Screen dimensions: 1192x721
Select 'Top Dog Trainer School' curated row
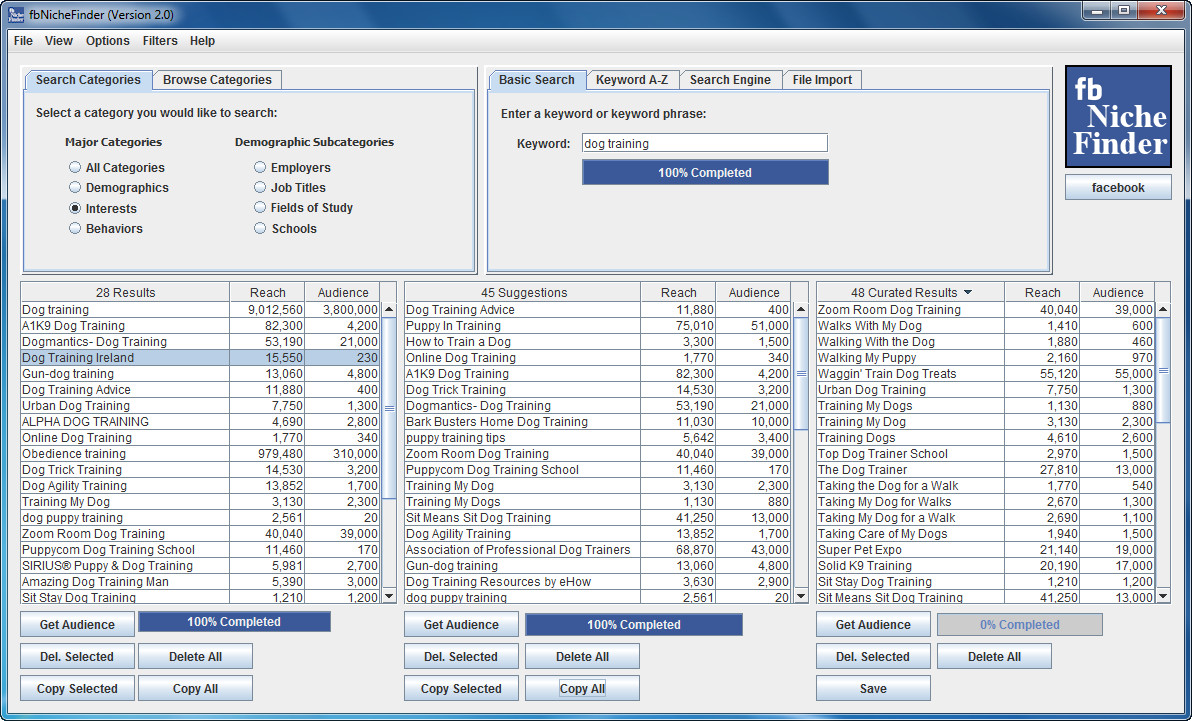tap(985, 453)
